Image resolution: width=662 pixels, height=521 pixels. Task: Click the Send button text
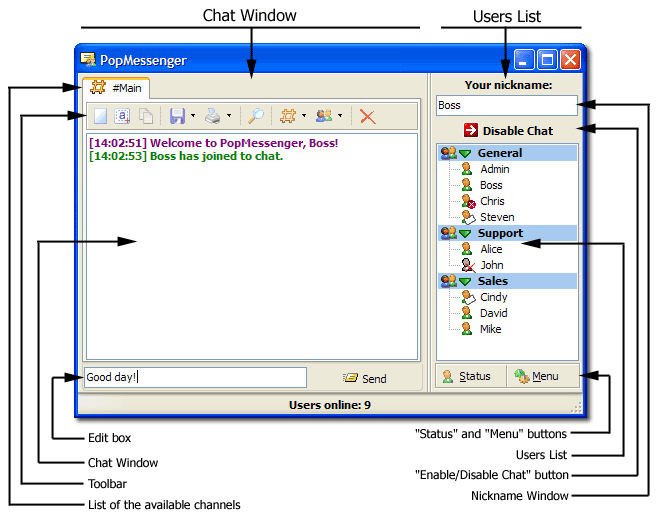tap(374, 379)
